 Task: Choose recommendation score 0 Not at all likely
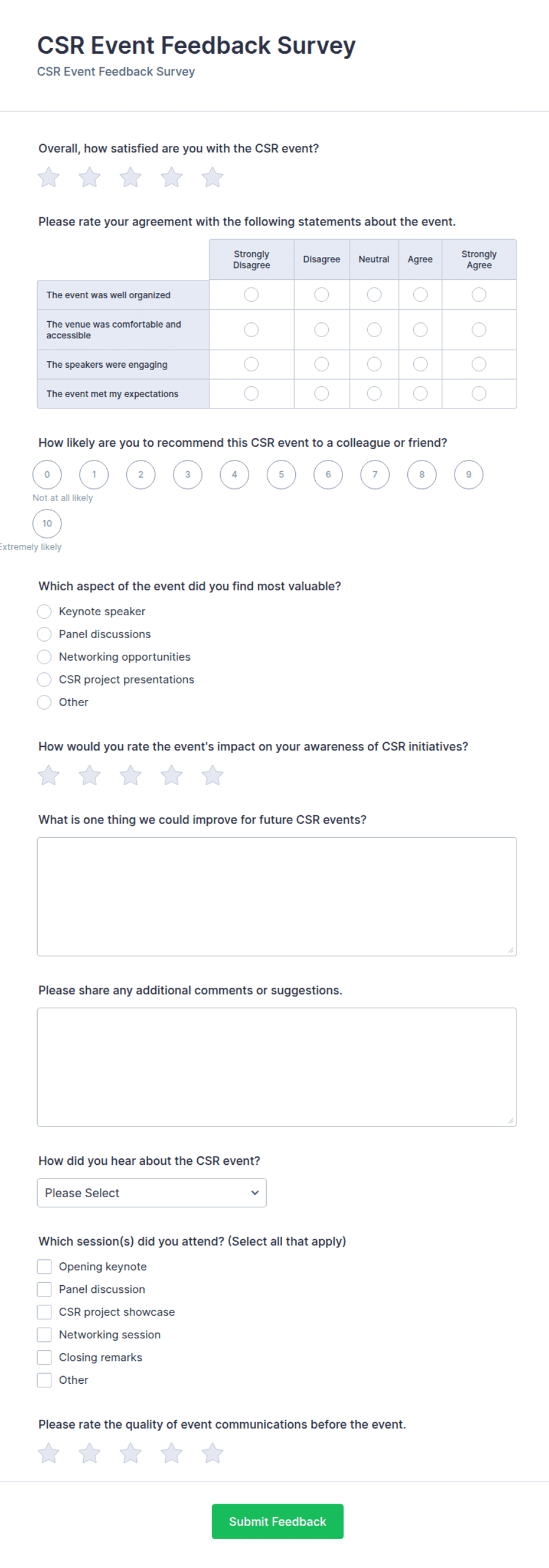[47, 475]
